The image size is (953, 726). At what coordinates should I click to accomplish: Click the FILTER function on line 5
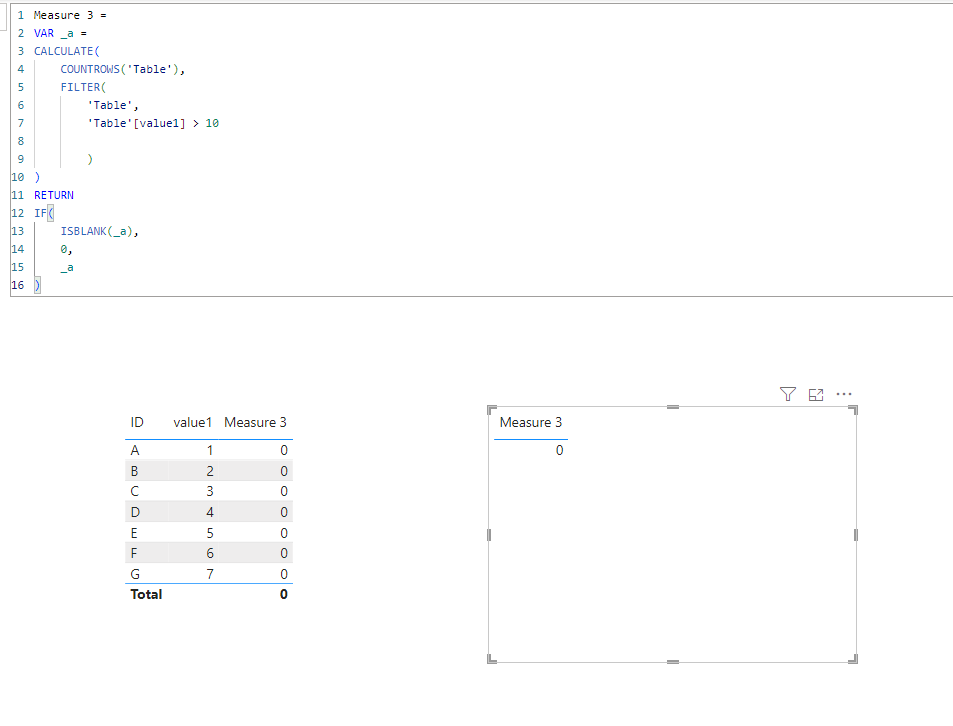[x=80, y=87]
